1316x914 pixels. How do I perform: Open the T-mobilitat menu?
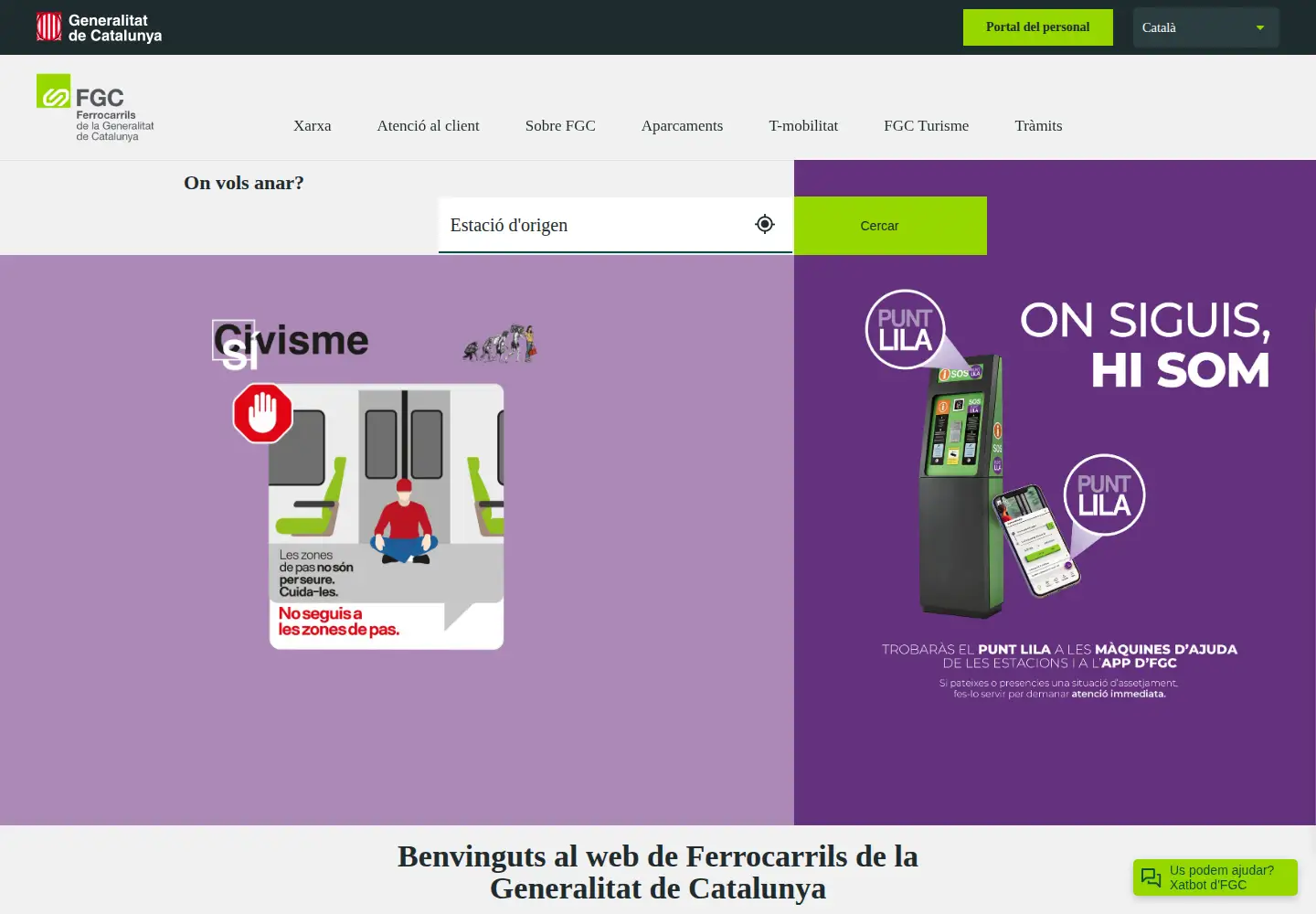coord(803,126)
